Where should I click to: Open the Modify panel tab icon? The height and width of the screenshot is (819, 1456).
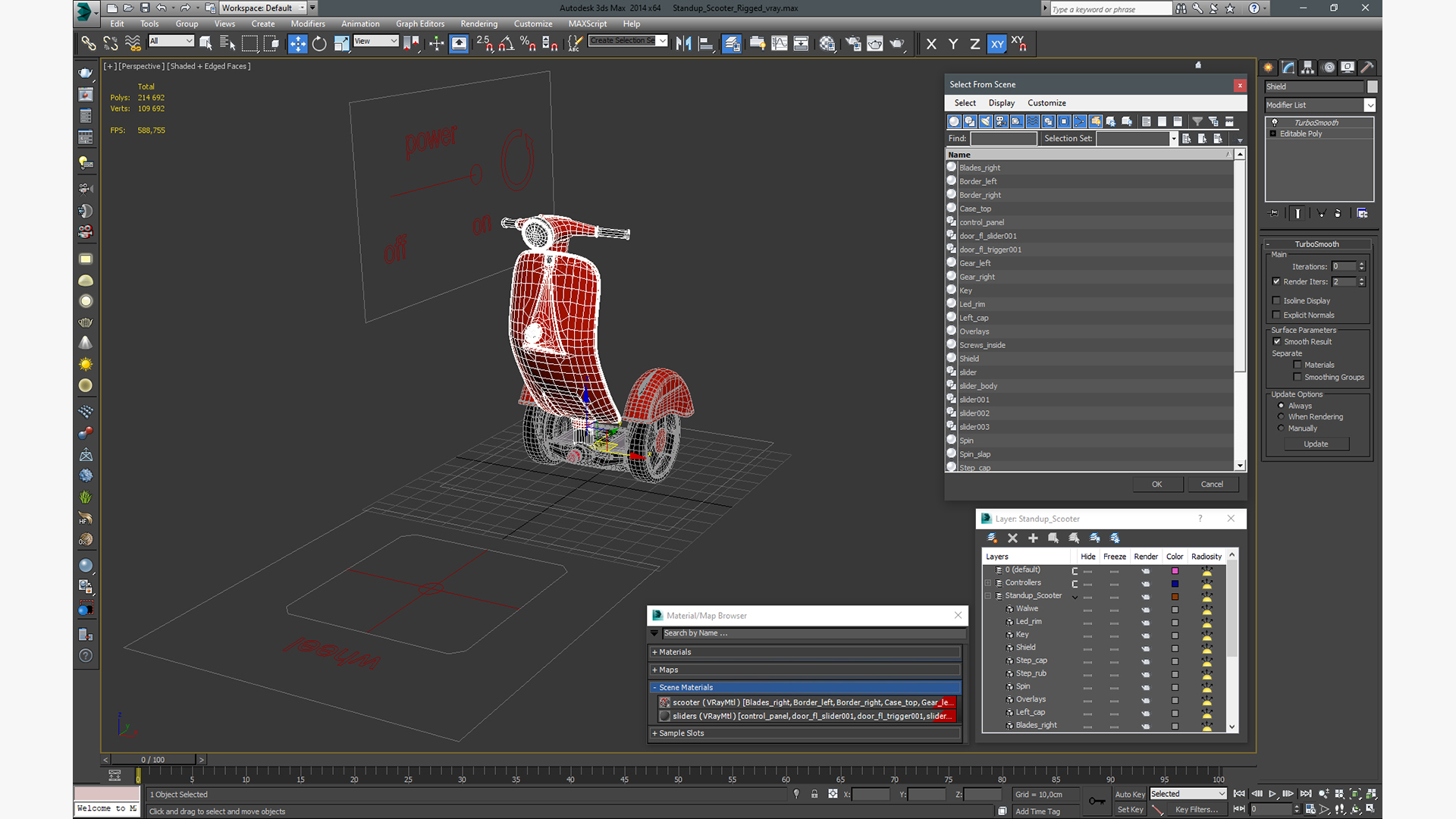[1288, 67]
